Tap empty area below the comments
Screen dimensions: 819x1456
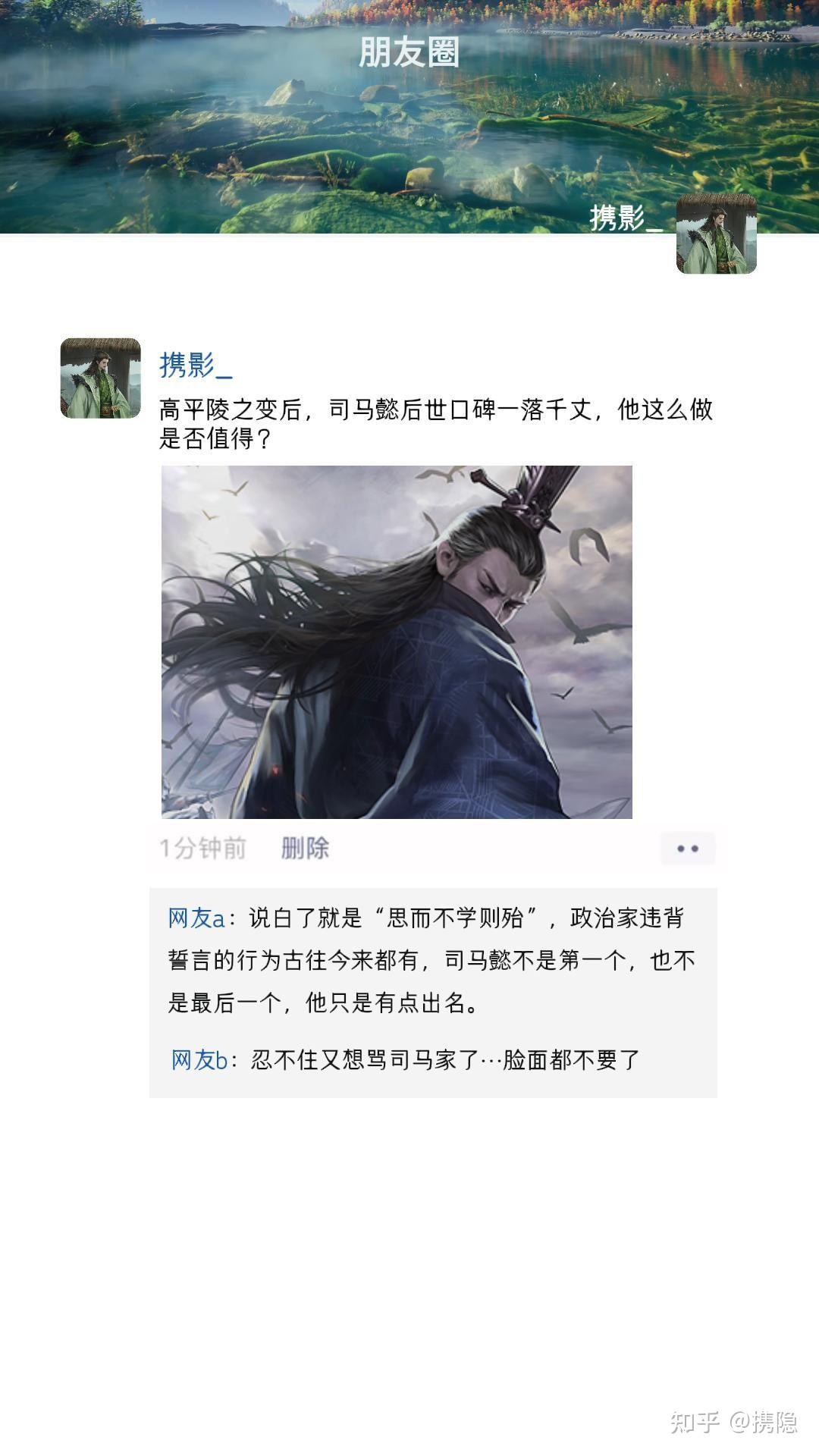pos(409,1244)
